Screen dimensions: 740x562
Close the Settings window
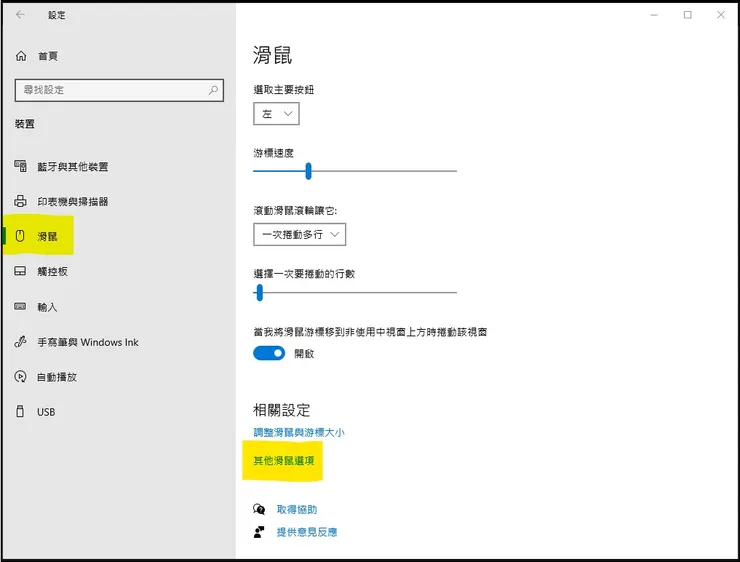point(721,15)
